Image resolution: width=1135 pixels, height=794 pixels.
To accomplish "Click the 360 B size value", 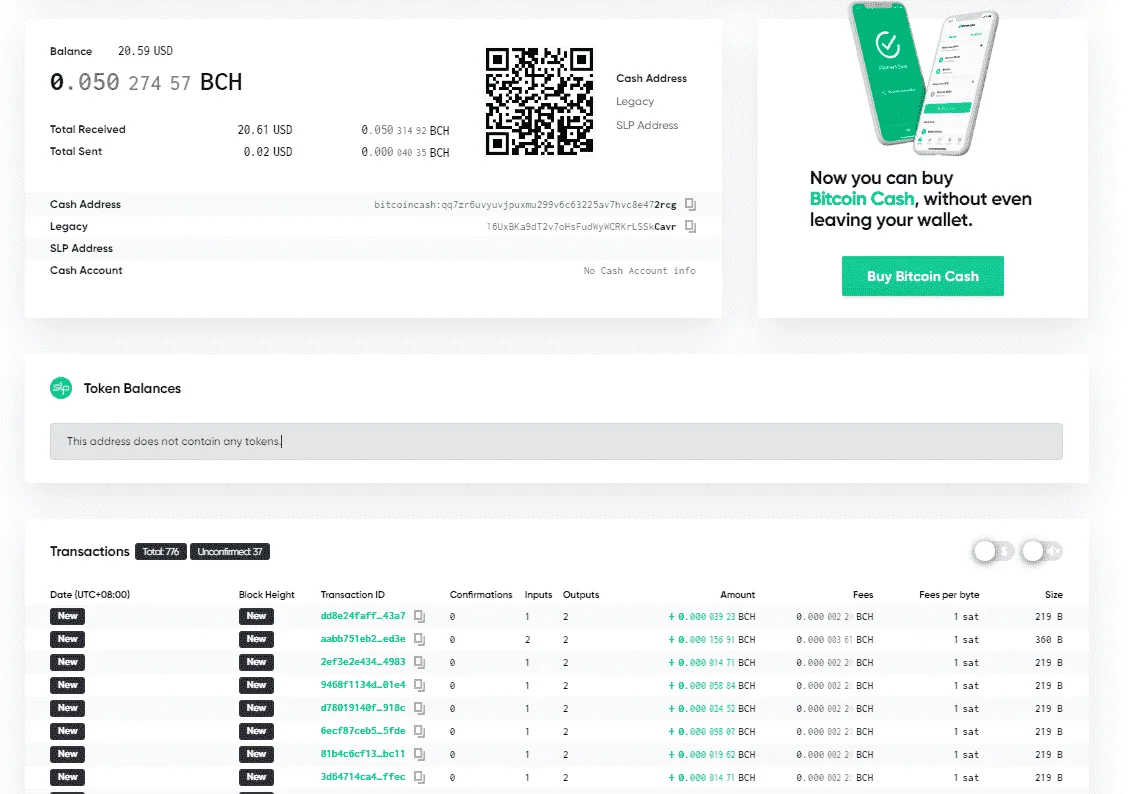I will (1049, 640).
